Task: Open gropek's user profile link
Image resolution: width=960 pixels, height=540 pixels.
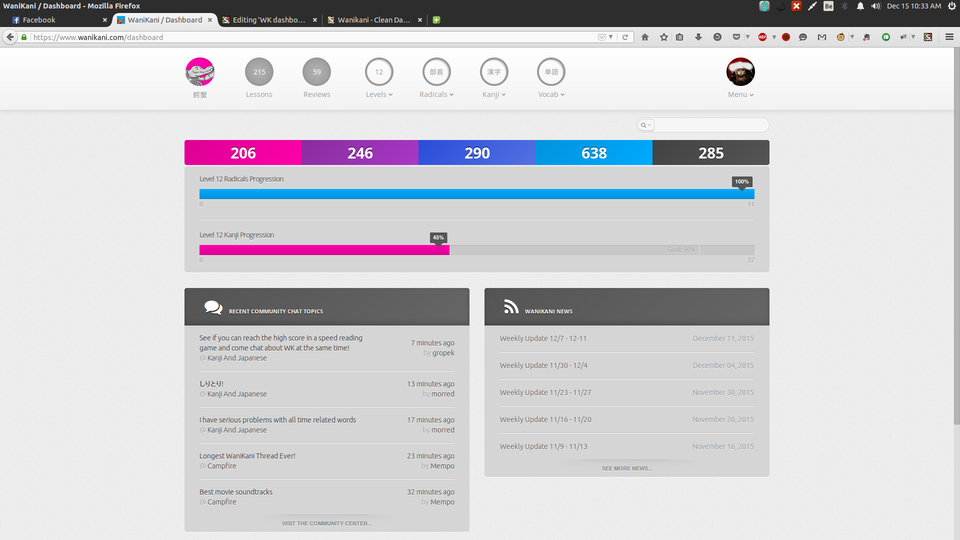Action: click(x=443, y=353)
